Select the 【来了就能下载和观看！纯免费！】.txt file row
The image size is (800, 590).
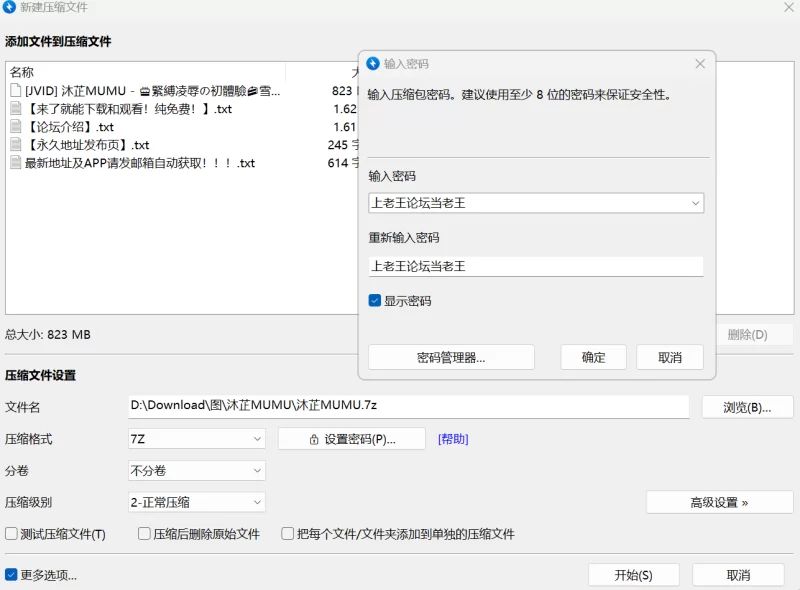pyautogui.click(x=130, y=109)
